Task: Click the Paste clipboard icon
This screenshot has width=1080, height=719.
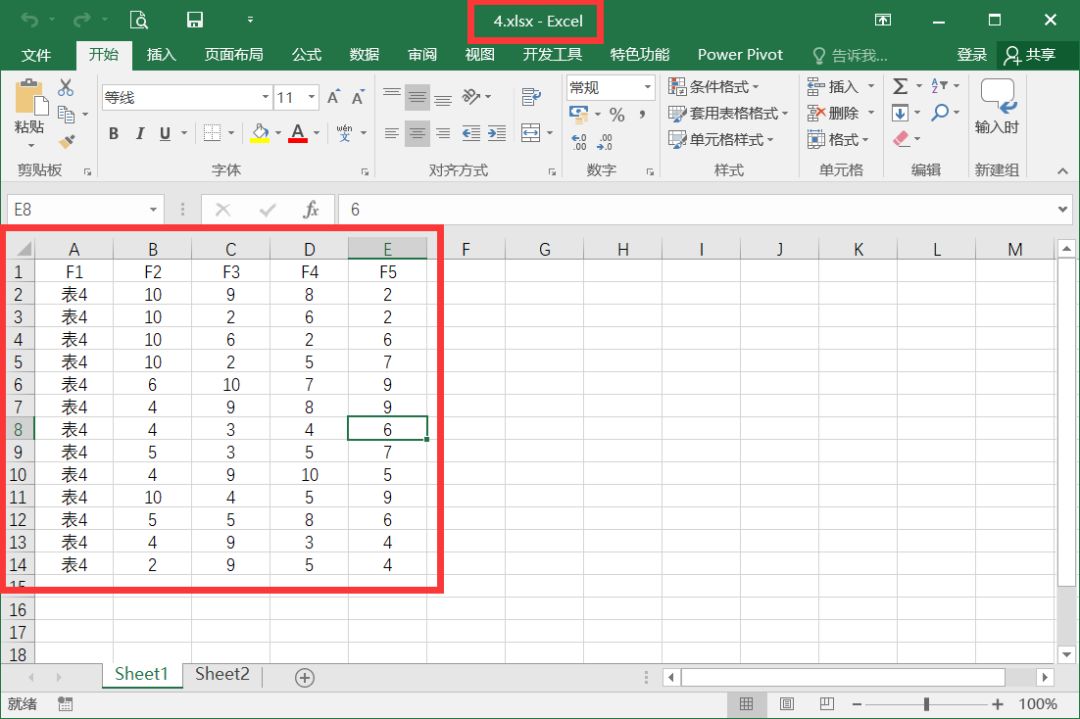Action: (x=30, y=96)
